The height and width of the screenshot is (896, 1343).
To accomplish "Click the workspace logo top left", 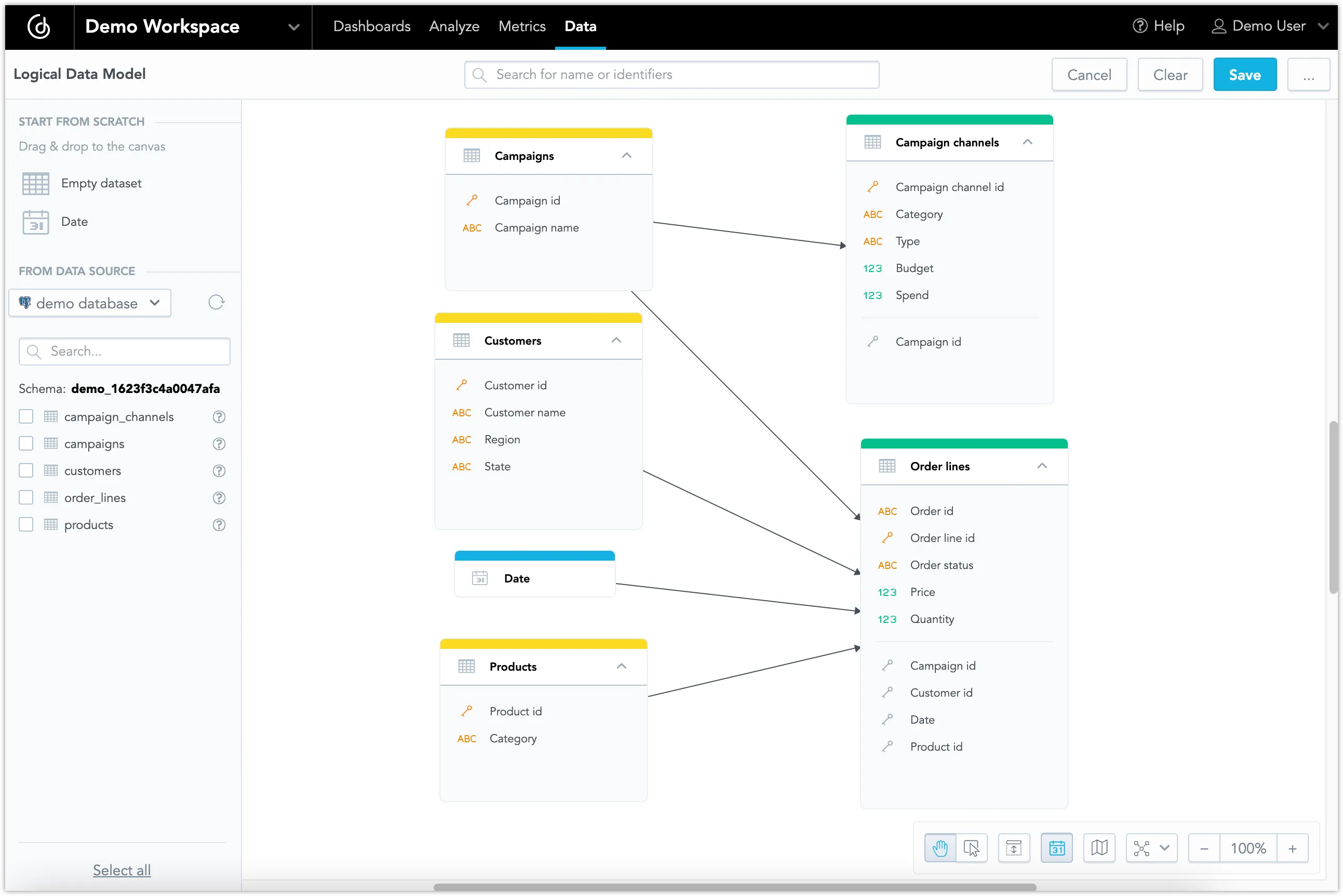I will pyautogui.click(x=38, y=26).
